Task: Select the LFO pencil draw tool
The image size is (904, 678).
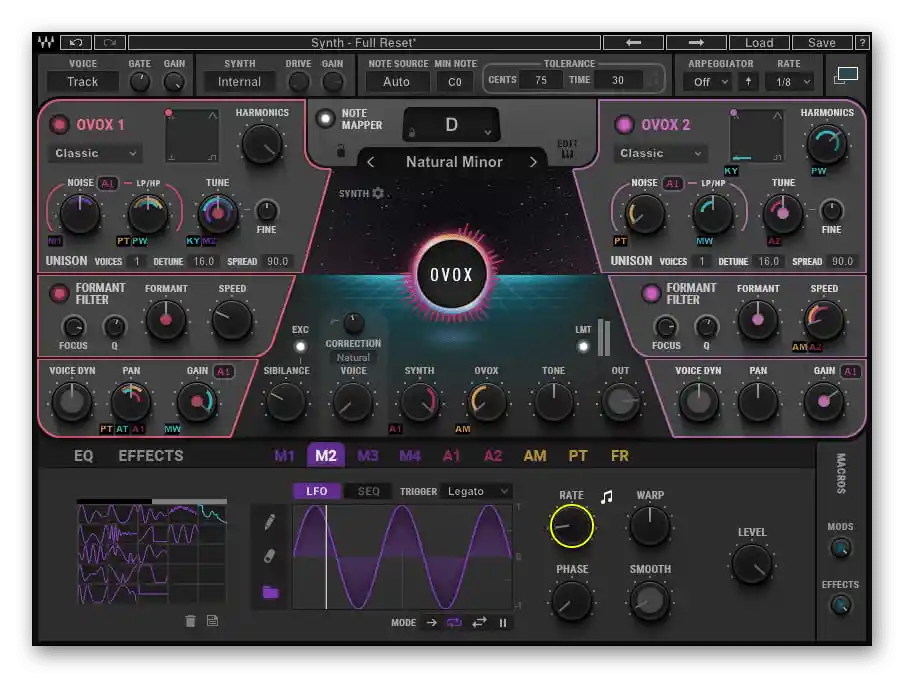Action: click(269, 522)
